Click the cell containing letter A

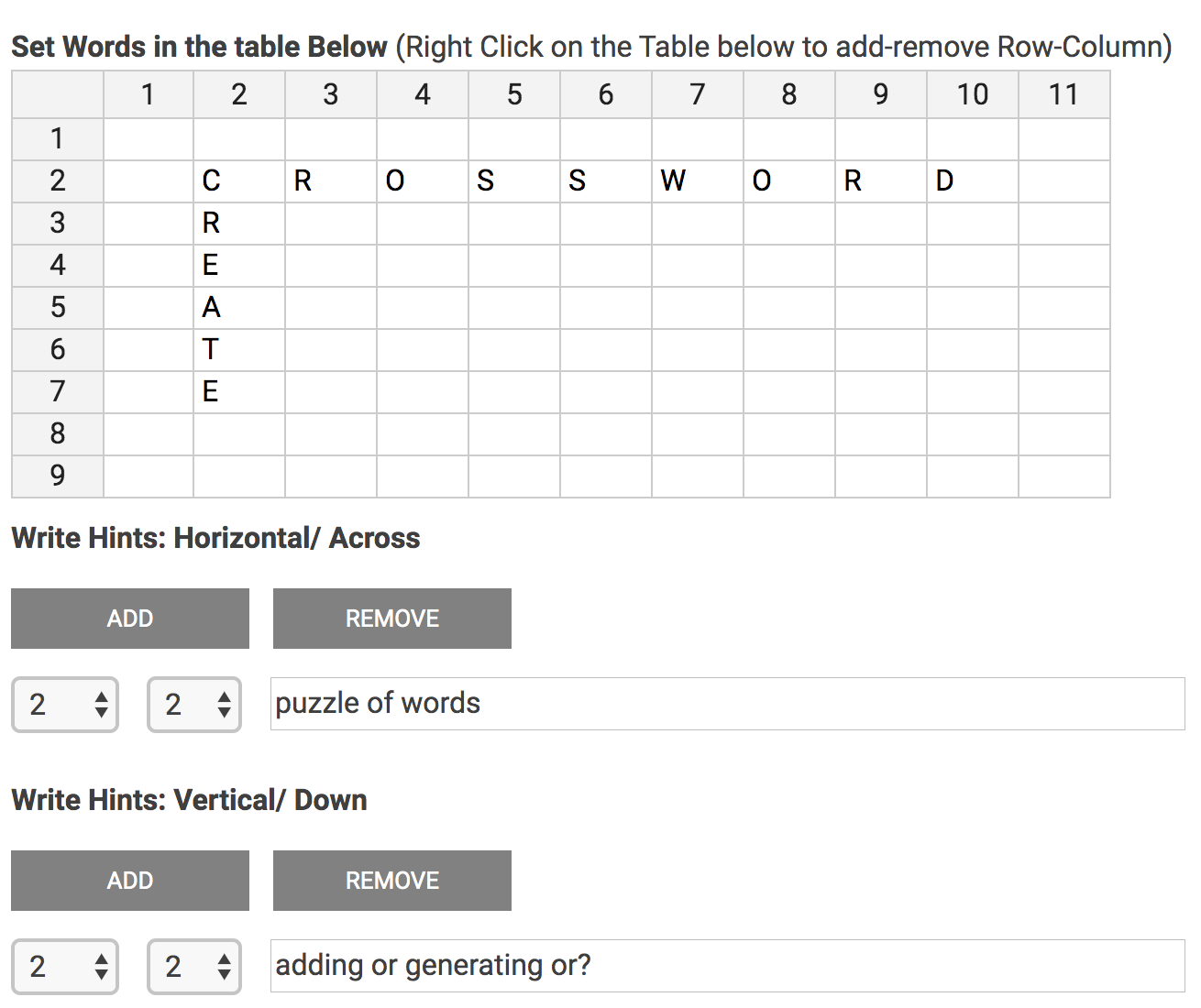click(x=239, y=307)
